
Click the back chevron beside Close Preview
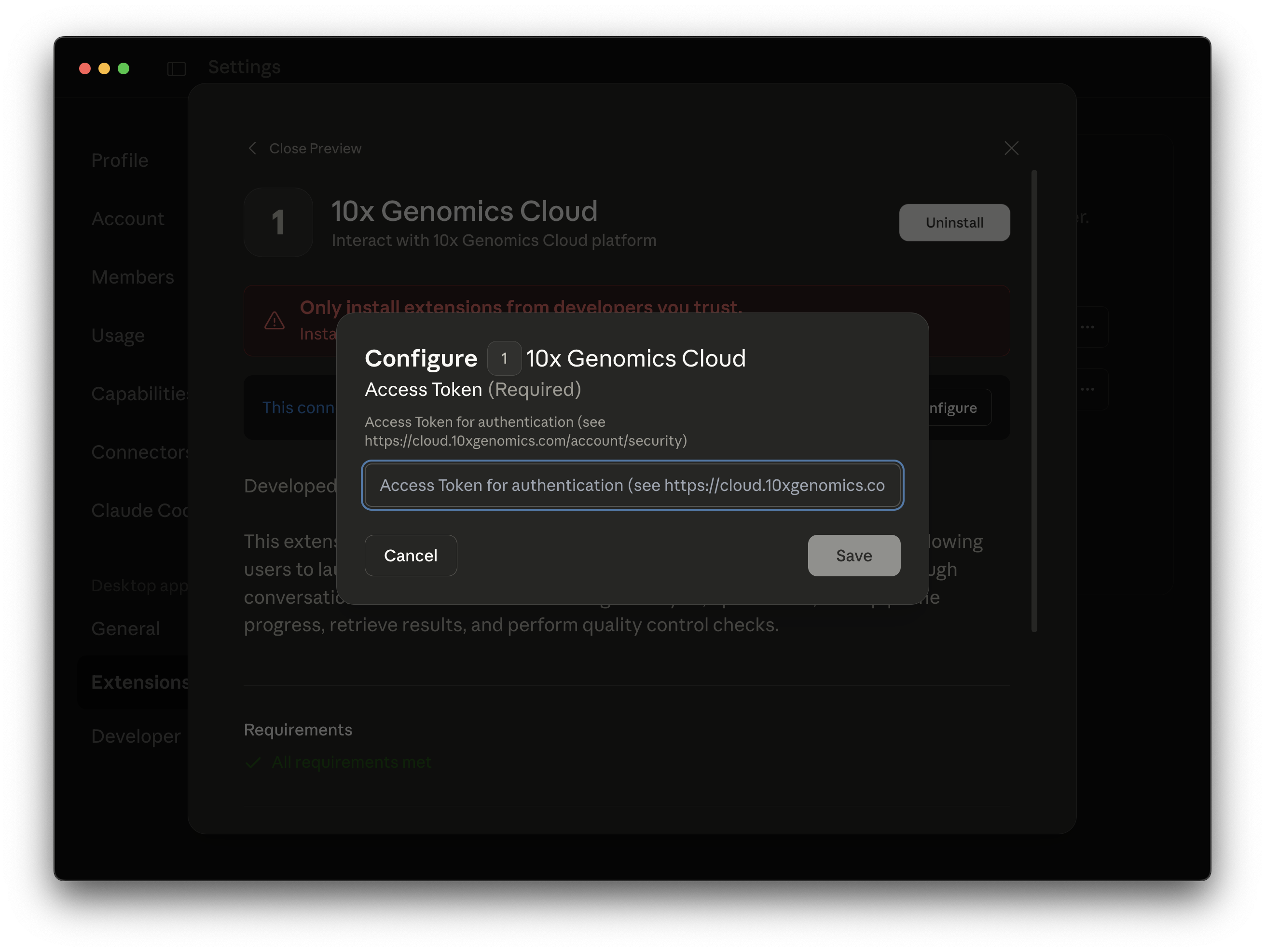(252, 148)
